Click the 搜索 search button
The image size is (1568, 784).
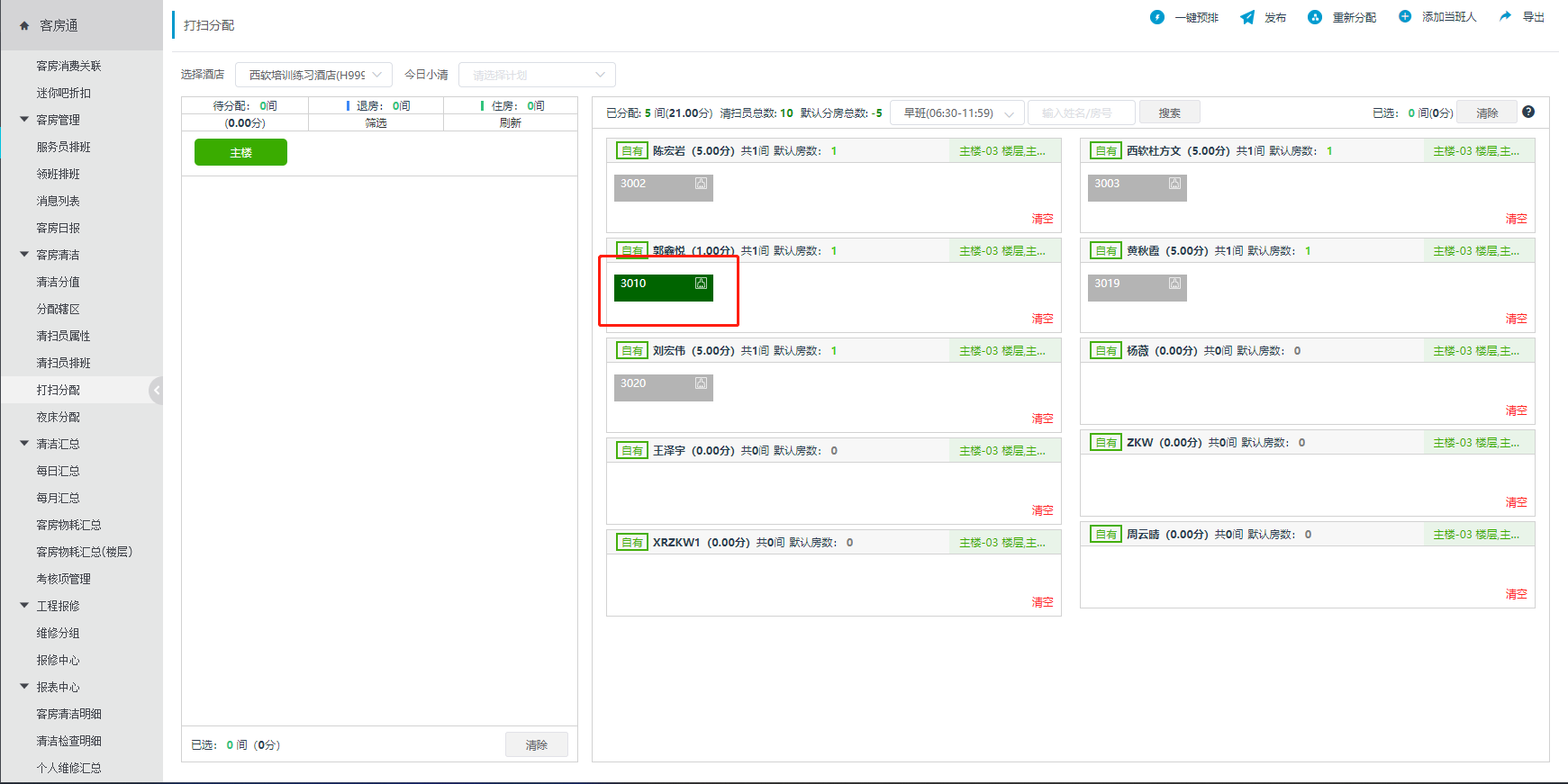pyautogui.click(x=1169, y=113)
